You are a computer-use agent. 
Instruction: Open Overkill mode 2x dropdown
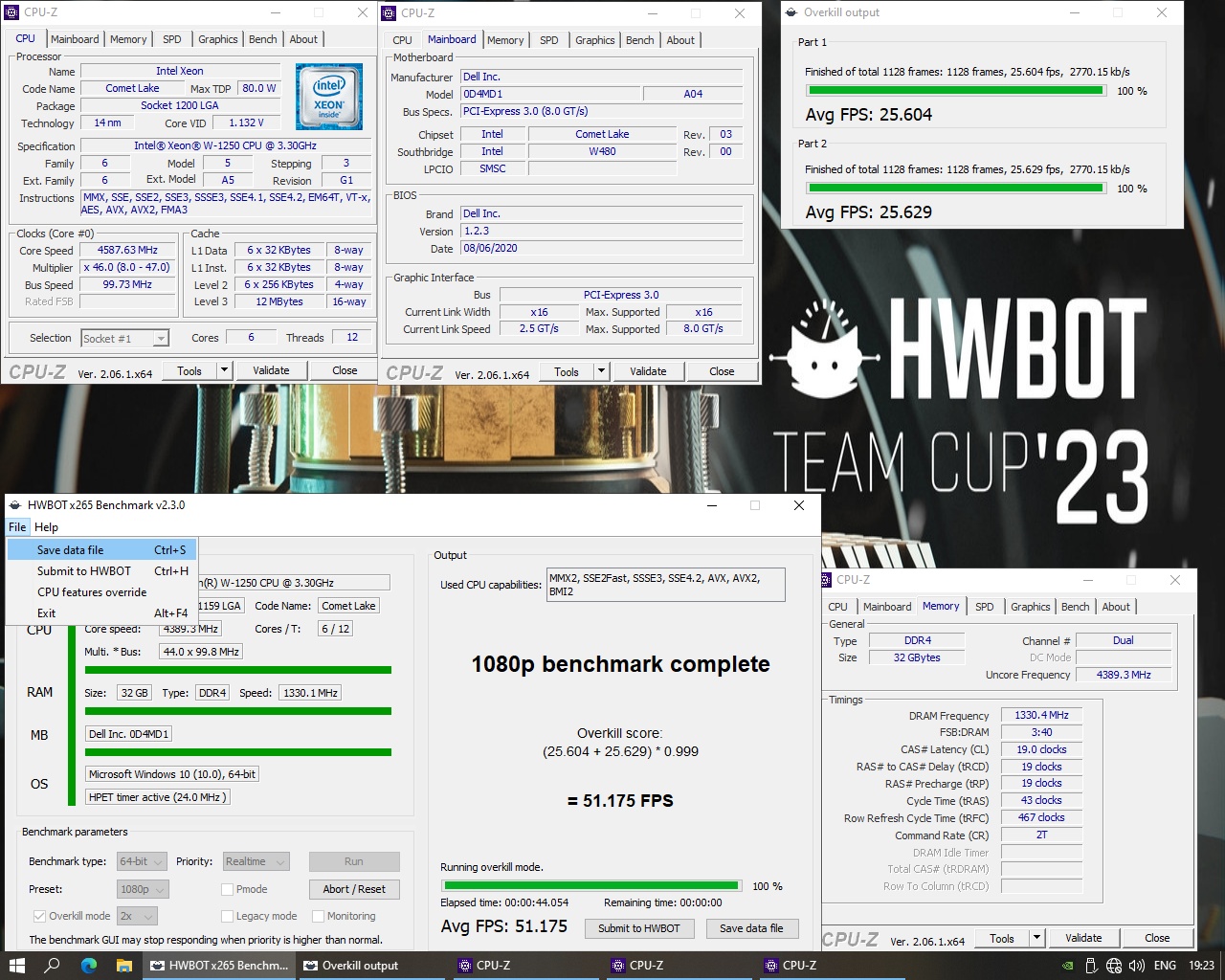137,916
